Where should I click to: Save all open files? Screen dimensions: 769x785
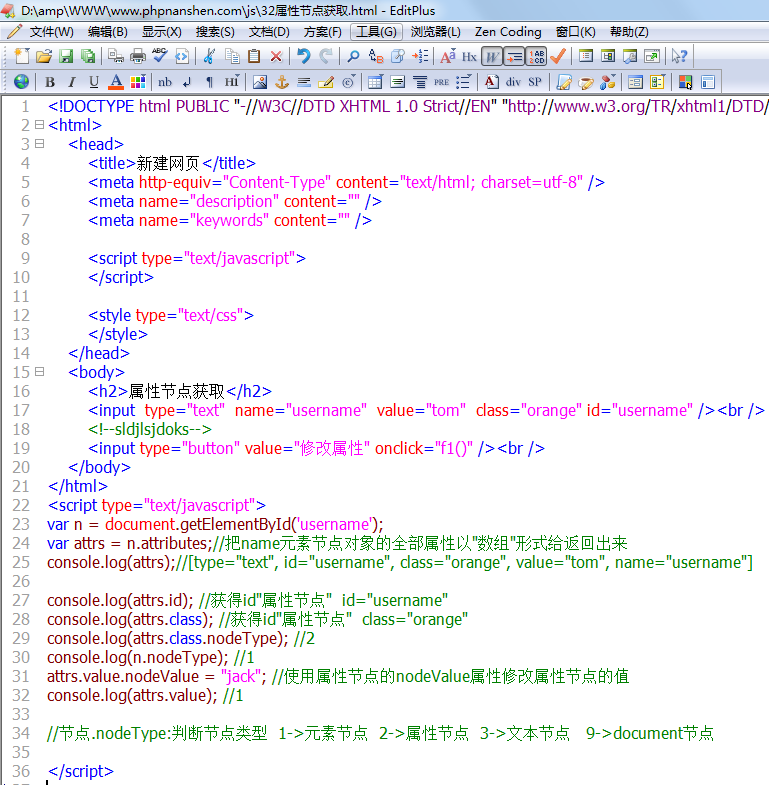tap(88, 56)
